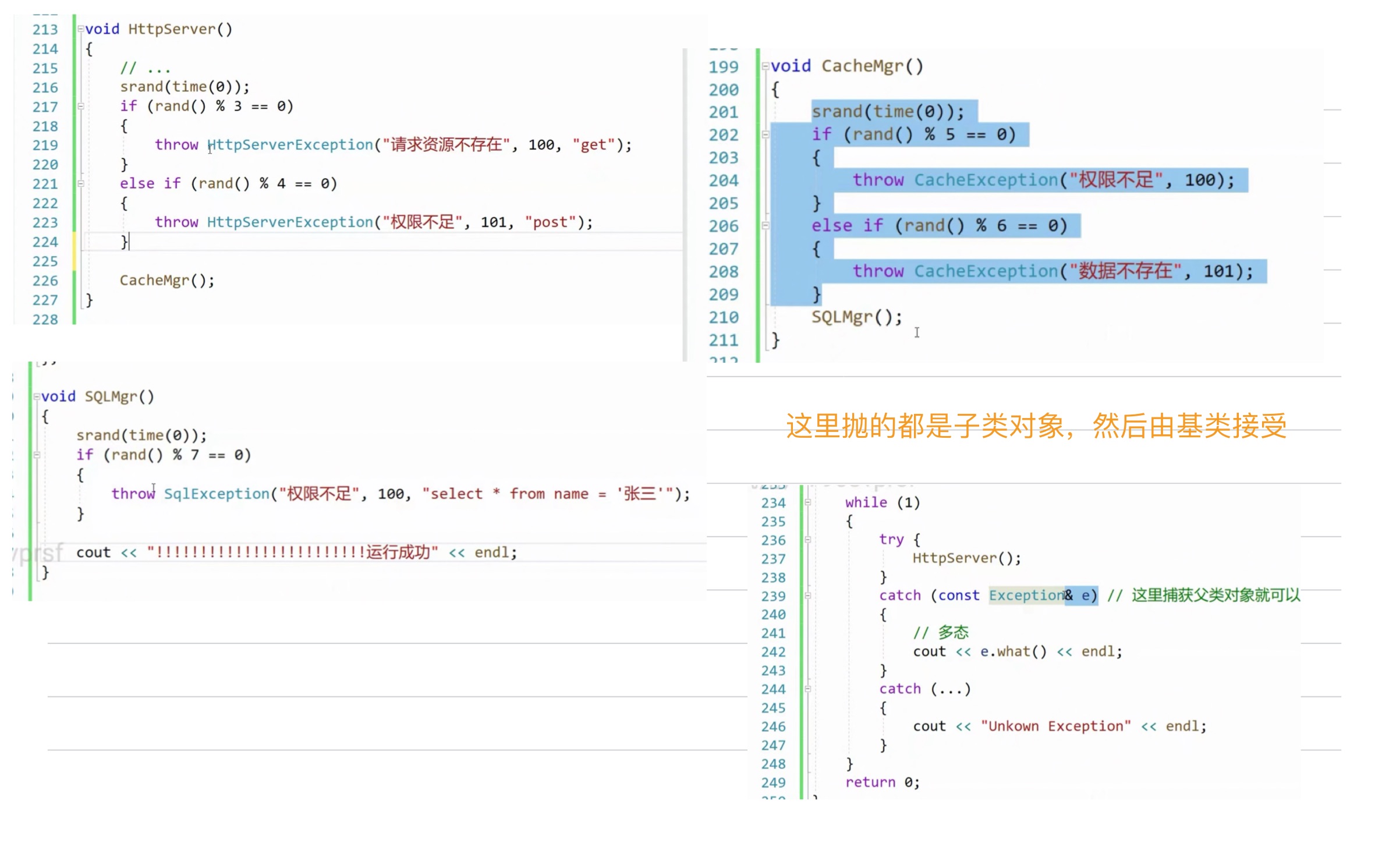
Task: Collapse the while (1) loop
Action: coord(807,502)
